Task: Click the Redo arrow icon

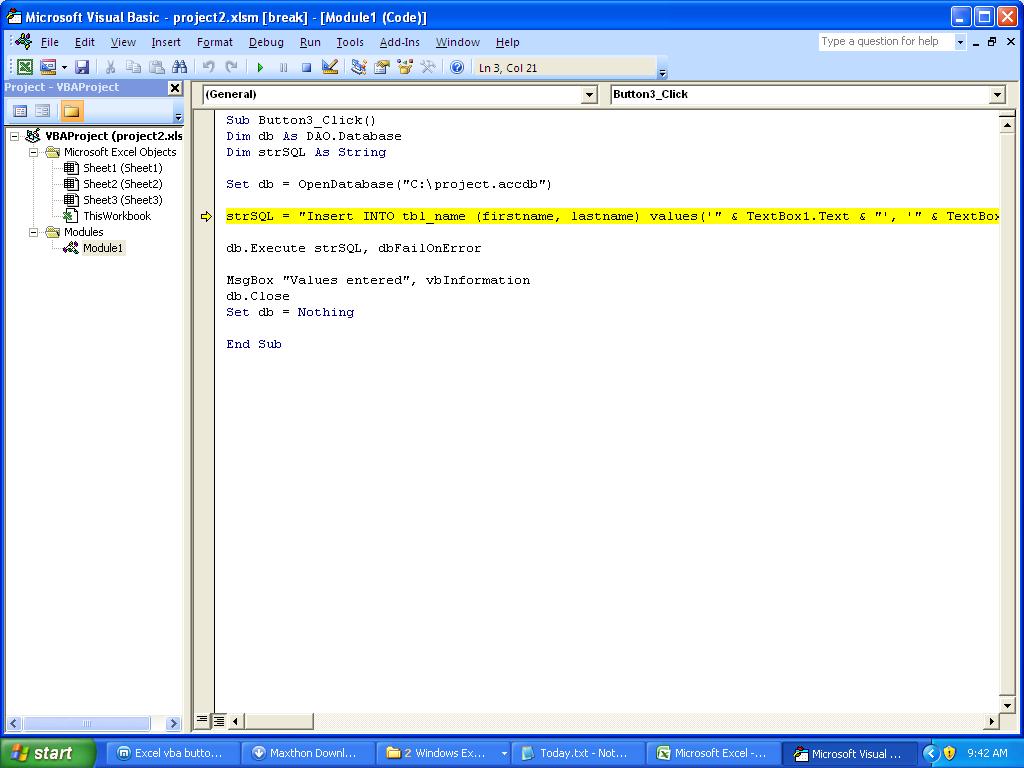Action: (231, 67)
